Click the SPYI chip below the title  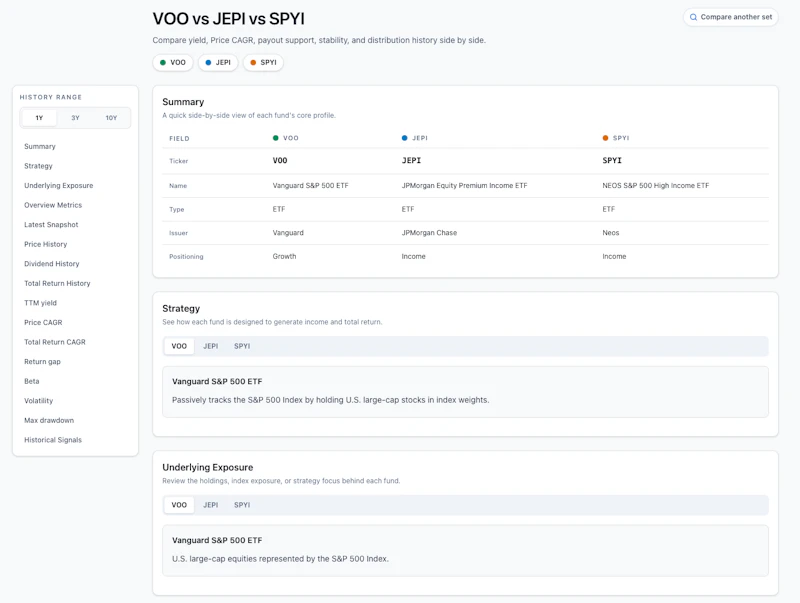click(x=263, y=62)
